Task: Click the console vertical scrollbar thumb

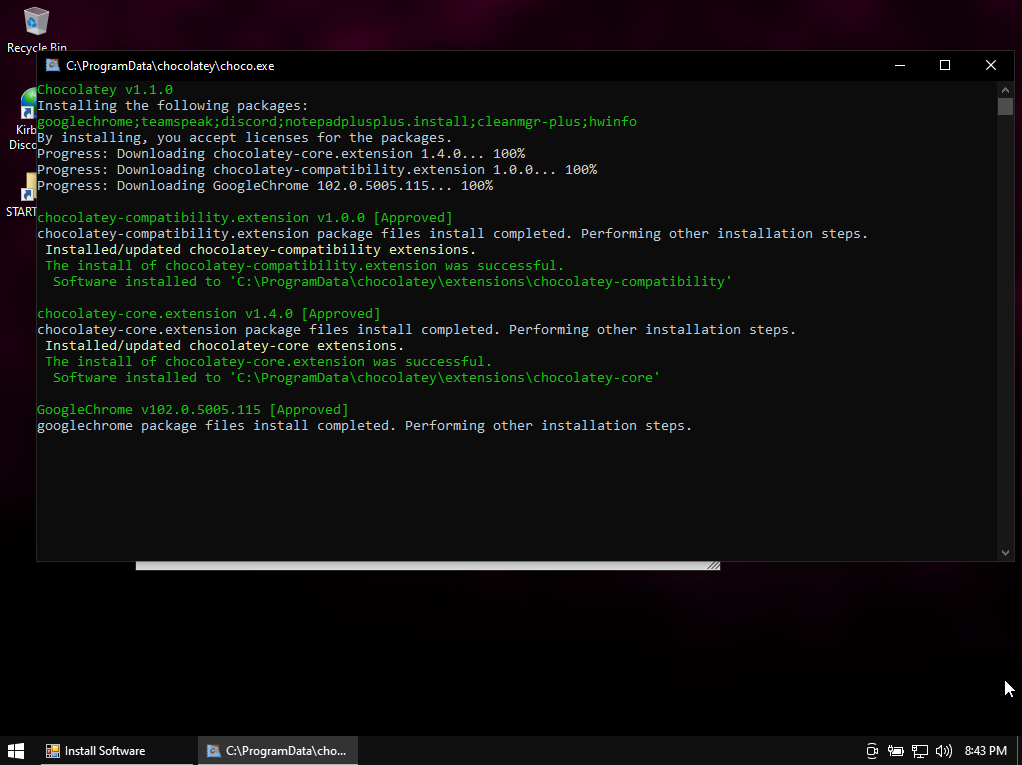Action: [x=1005, y=106]
